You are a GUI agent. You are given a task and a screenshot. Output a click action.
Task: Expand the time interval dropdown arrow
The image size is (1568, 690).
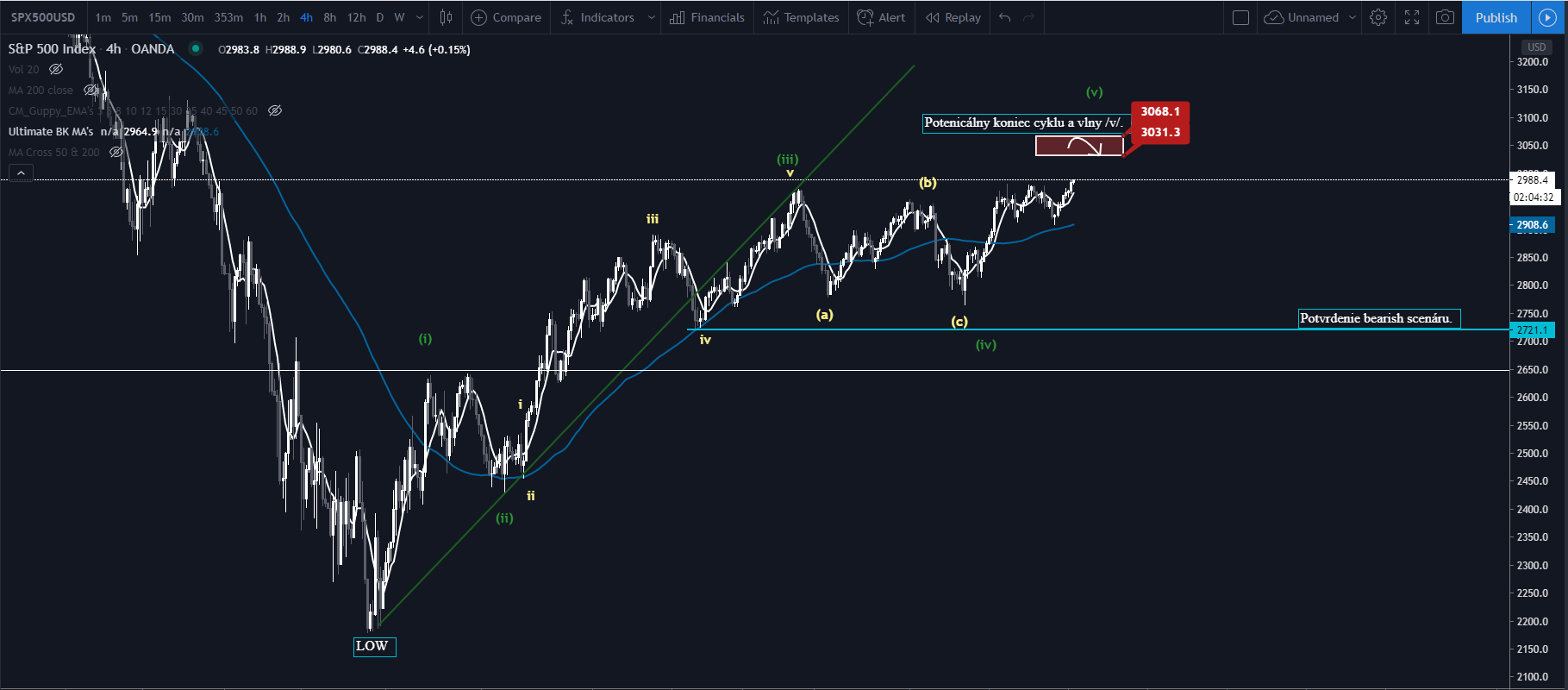[420, 17]
